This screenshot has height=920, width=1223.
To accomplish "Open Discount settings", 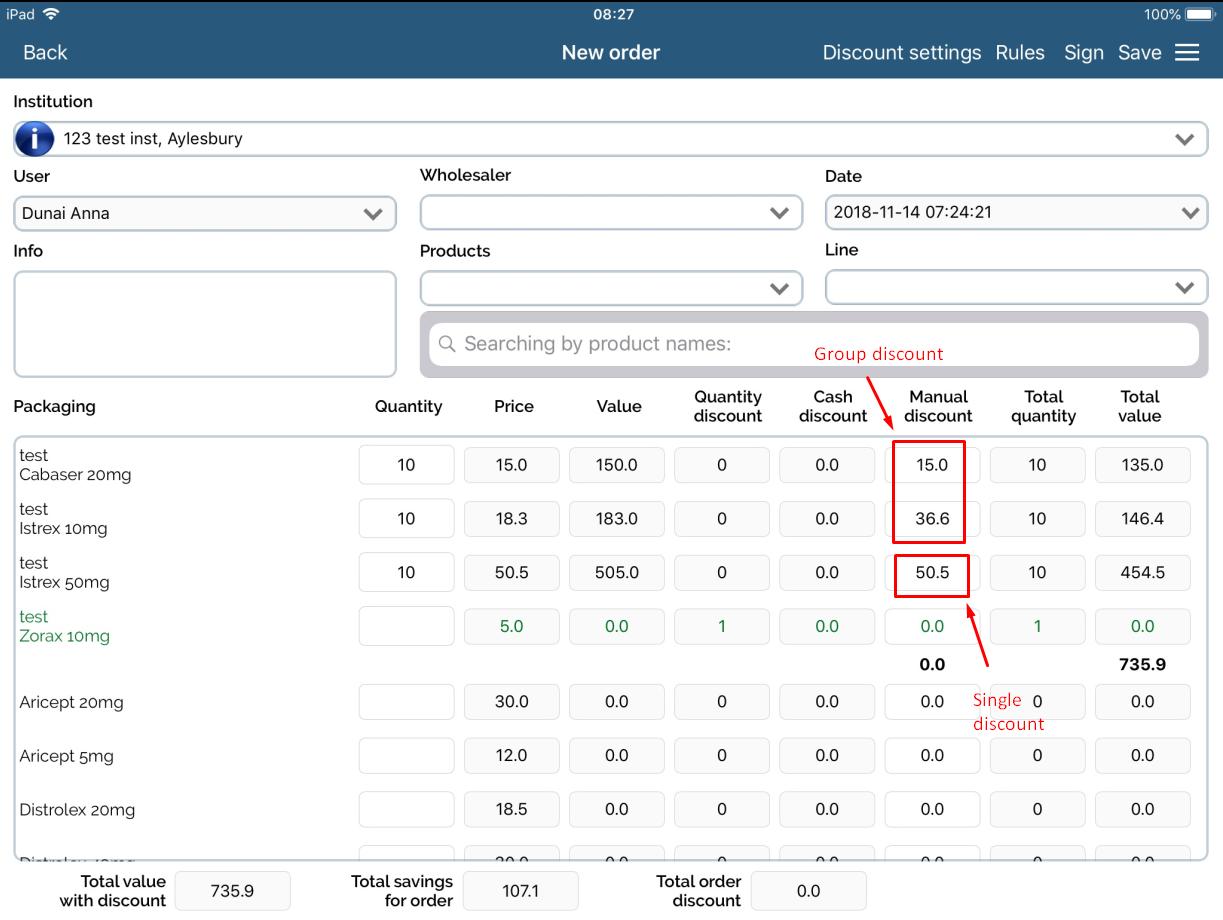I will [x=901, y=53].
